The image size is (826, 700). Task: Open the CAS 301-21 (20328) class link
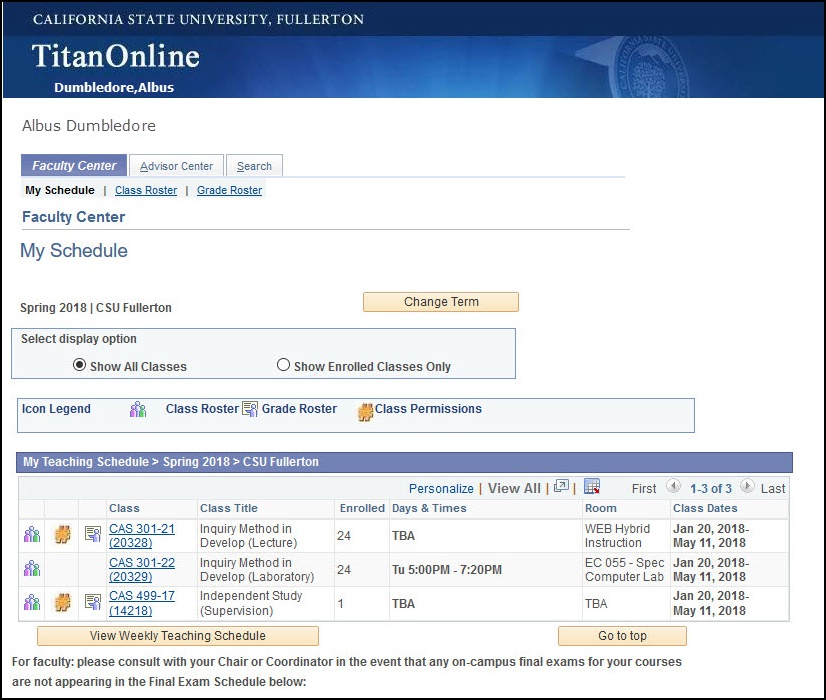coord(142,536)
